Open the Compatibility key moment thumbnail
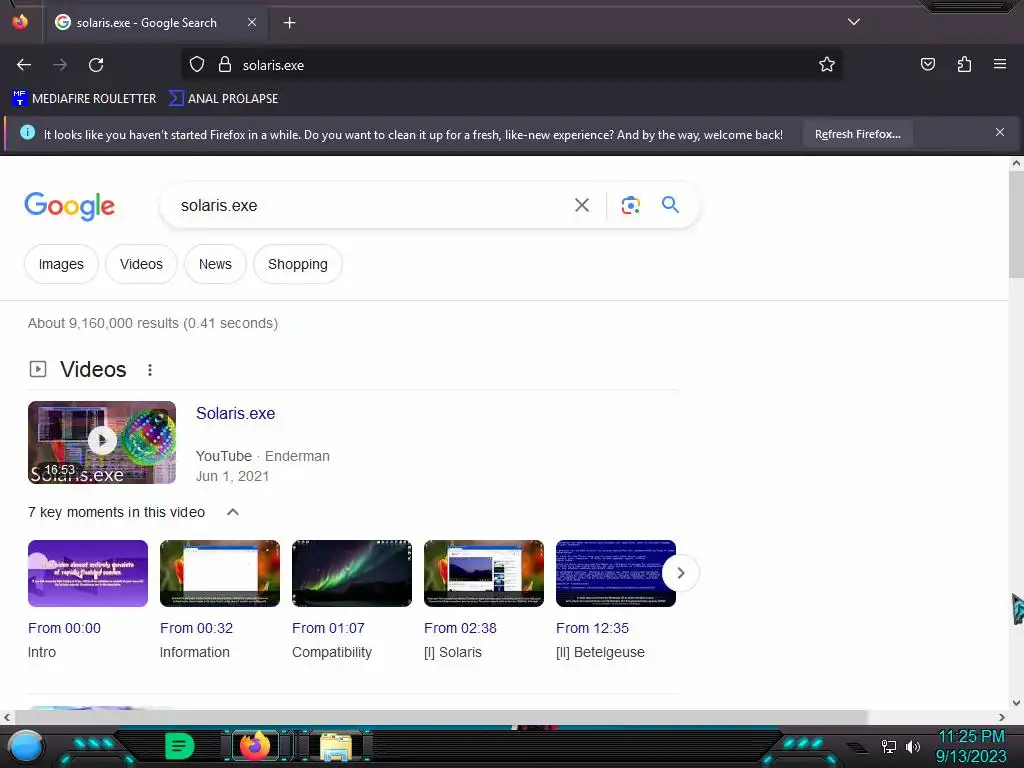Viewport: 1024px width, 768px height. point(352,573)
